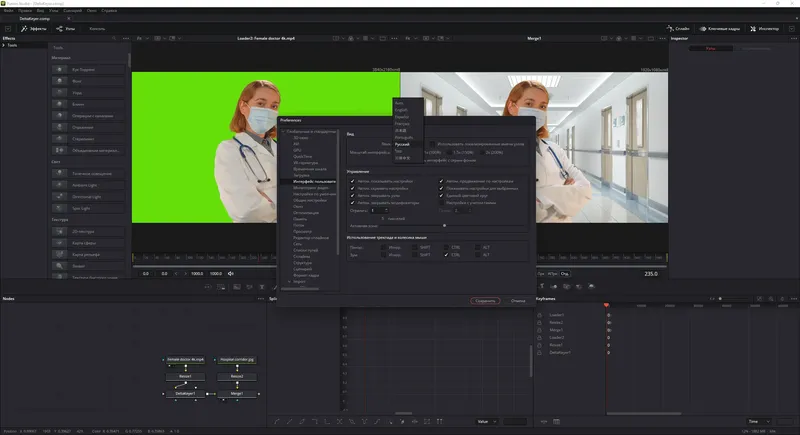Select the Merge1 node in node graph
800x435 pixels.
(237, 394)
